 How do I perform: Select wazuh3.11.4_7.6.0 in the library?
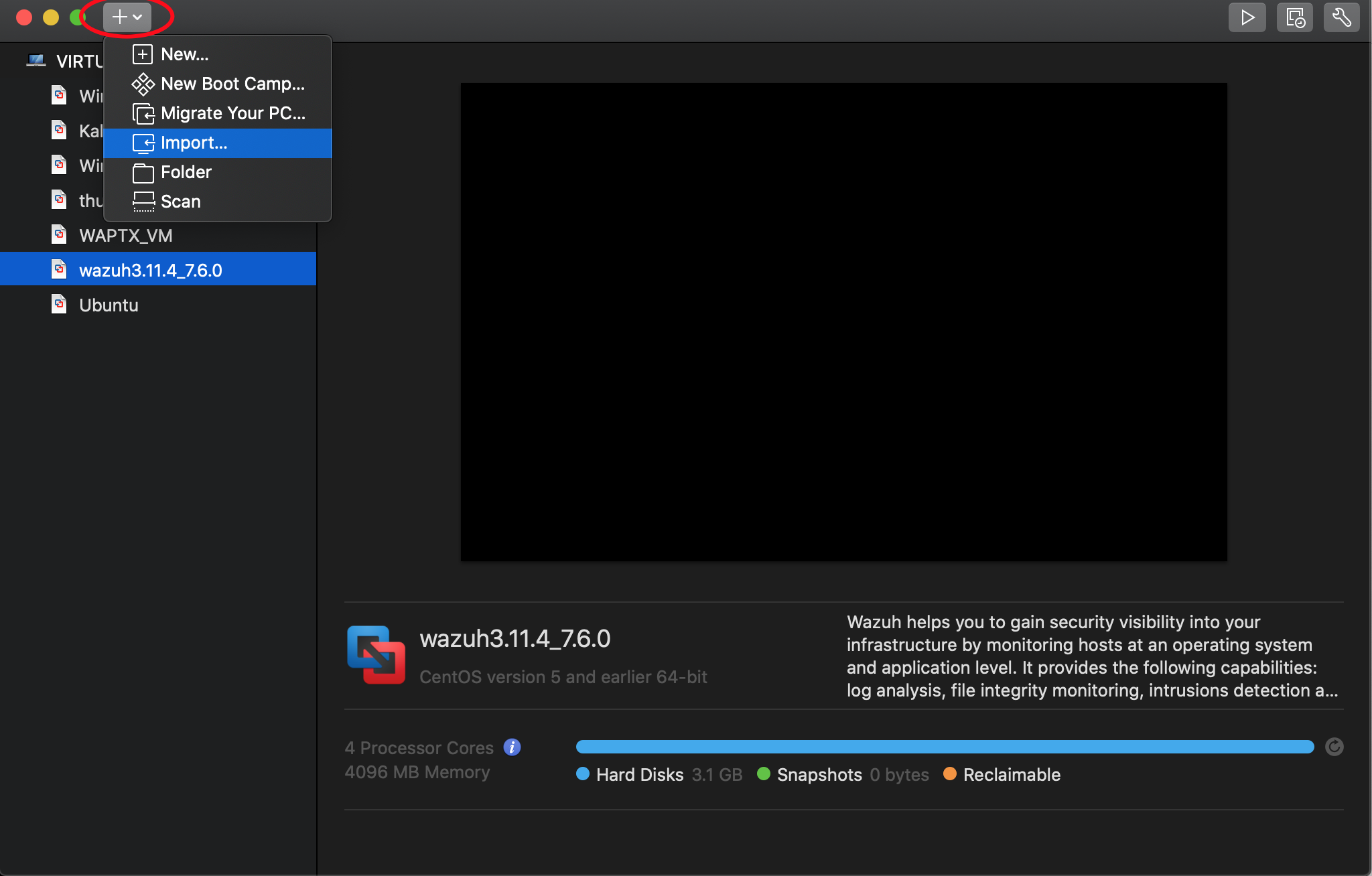click(151, 270)
